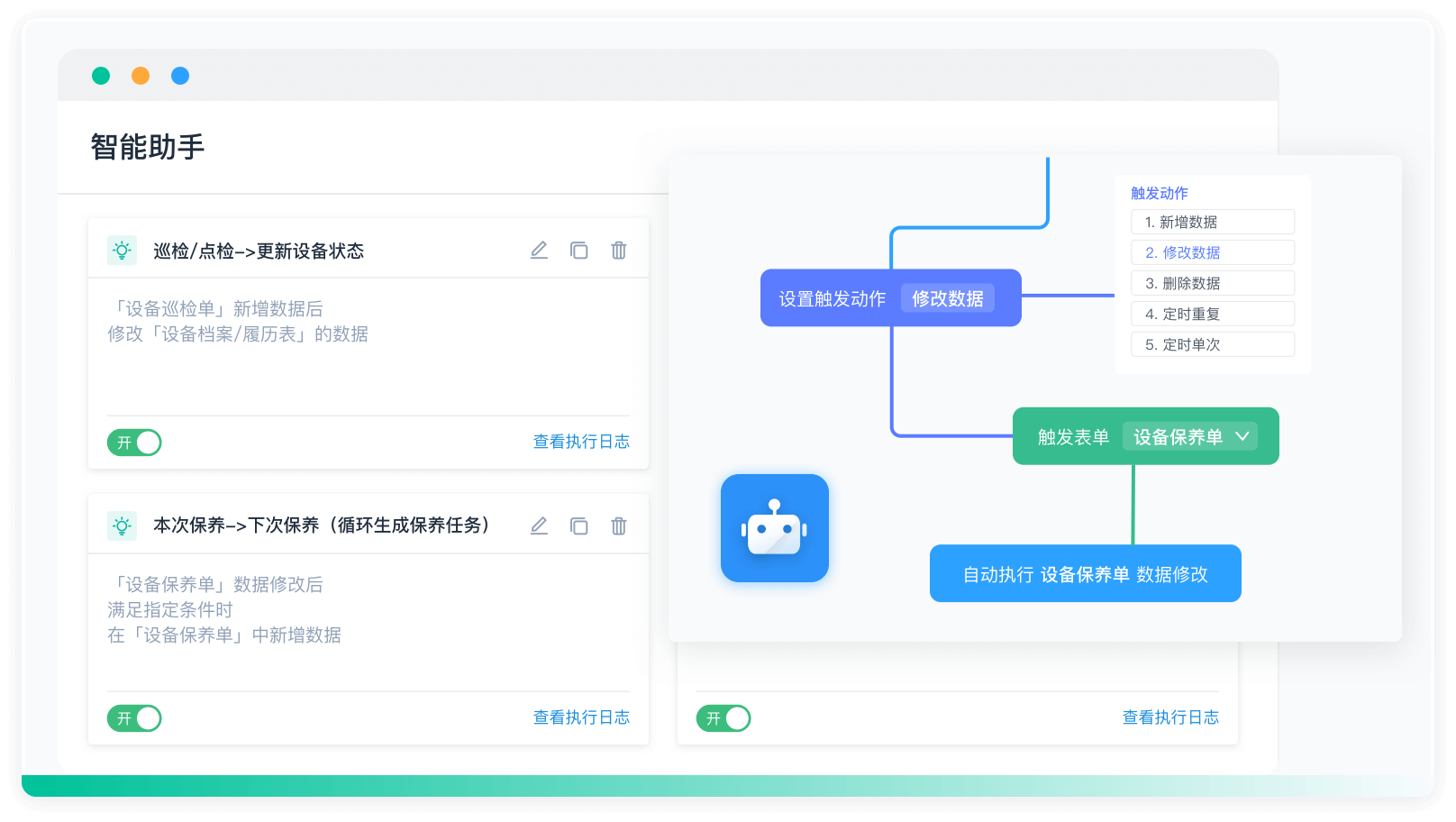Duplicate the 本次保养->下次保养 rule

[579, 525]
